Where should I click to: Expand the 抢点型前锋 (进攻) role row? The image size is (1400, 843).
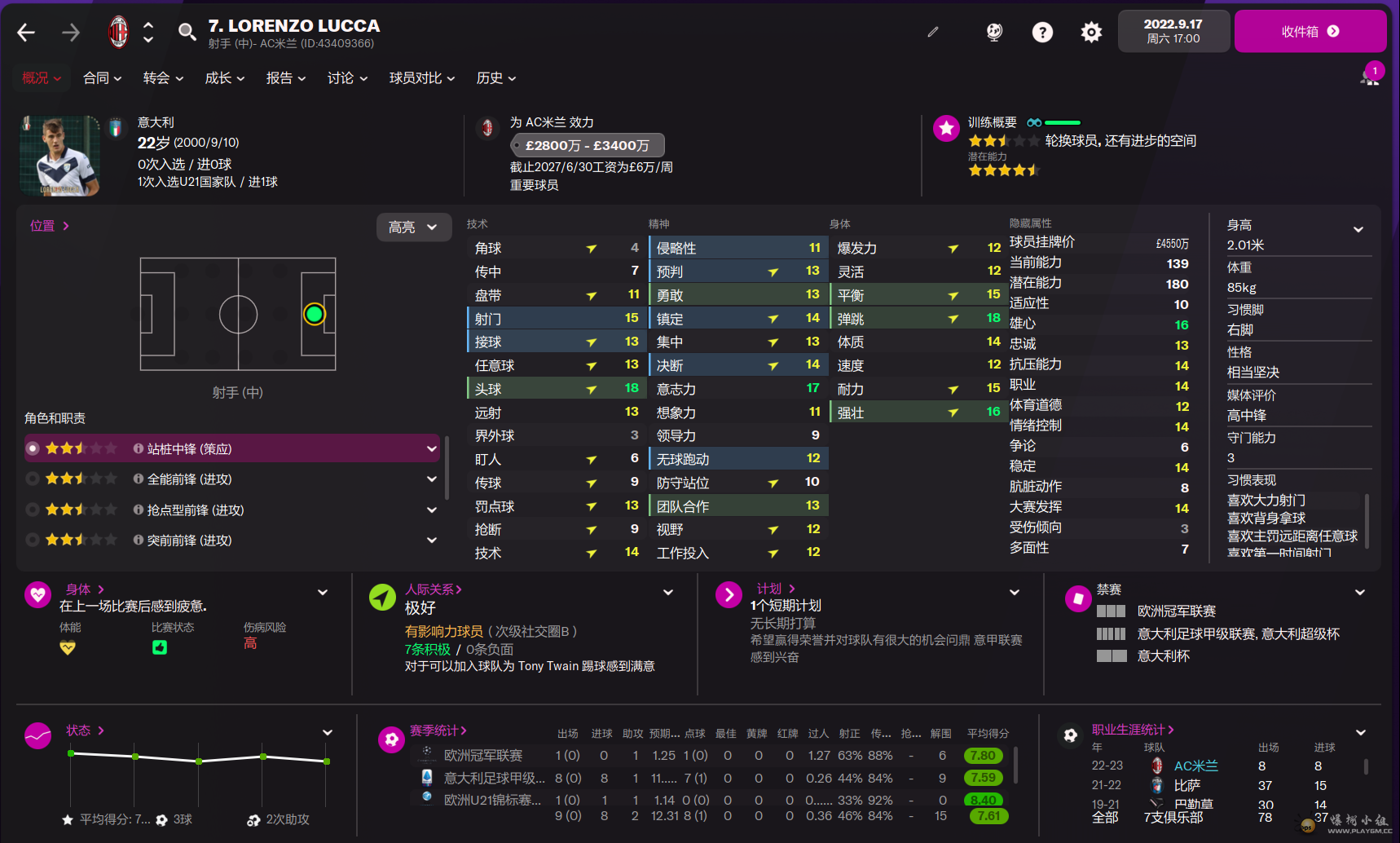[x=432, y=510]
